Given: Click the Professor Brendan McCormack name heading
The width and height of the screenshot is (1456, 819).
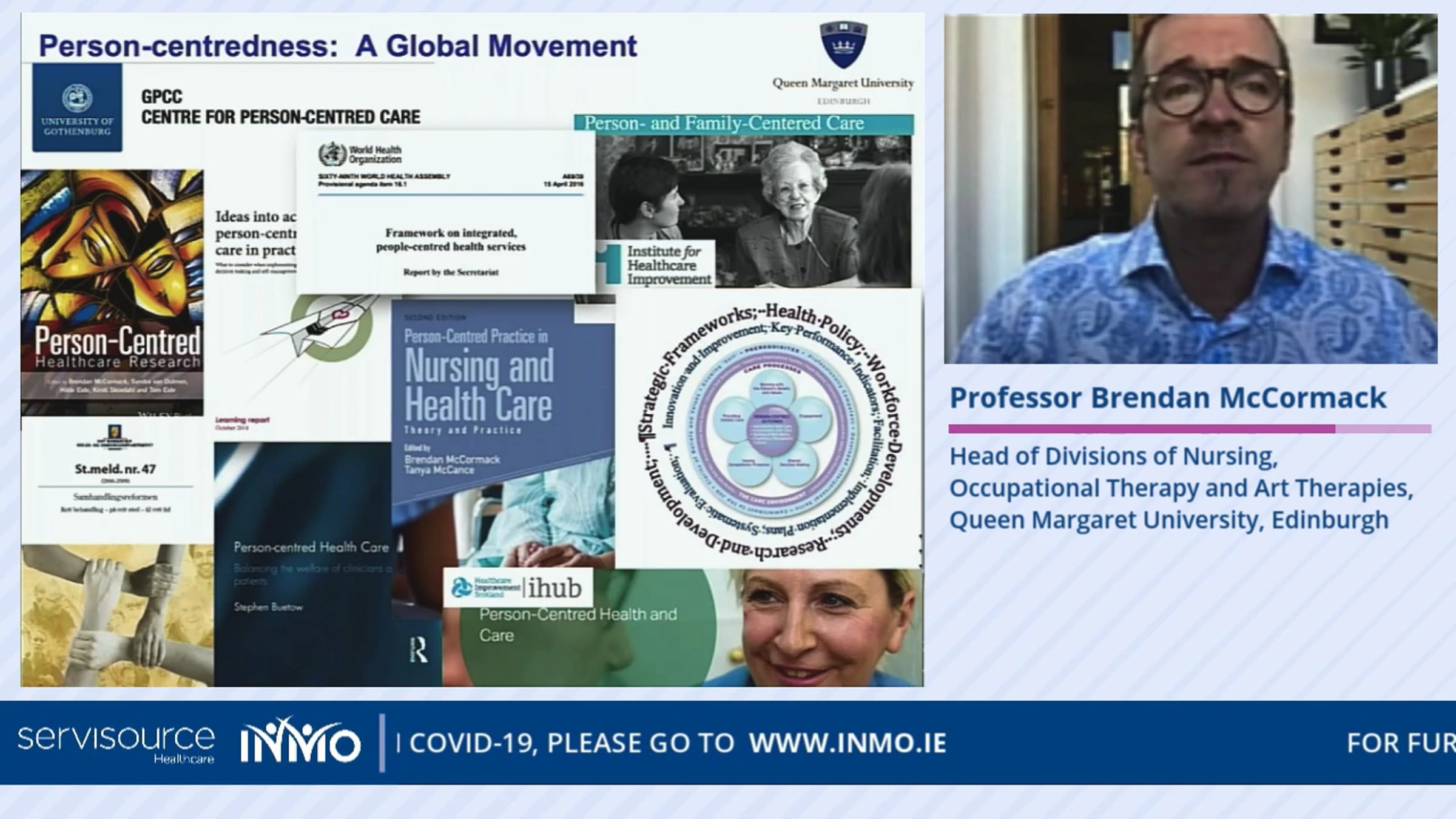Looking at the screenshot, I should pos(1167,398).
